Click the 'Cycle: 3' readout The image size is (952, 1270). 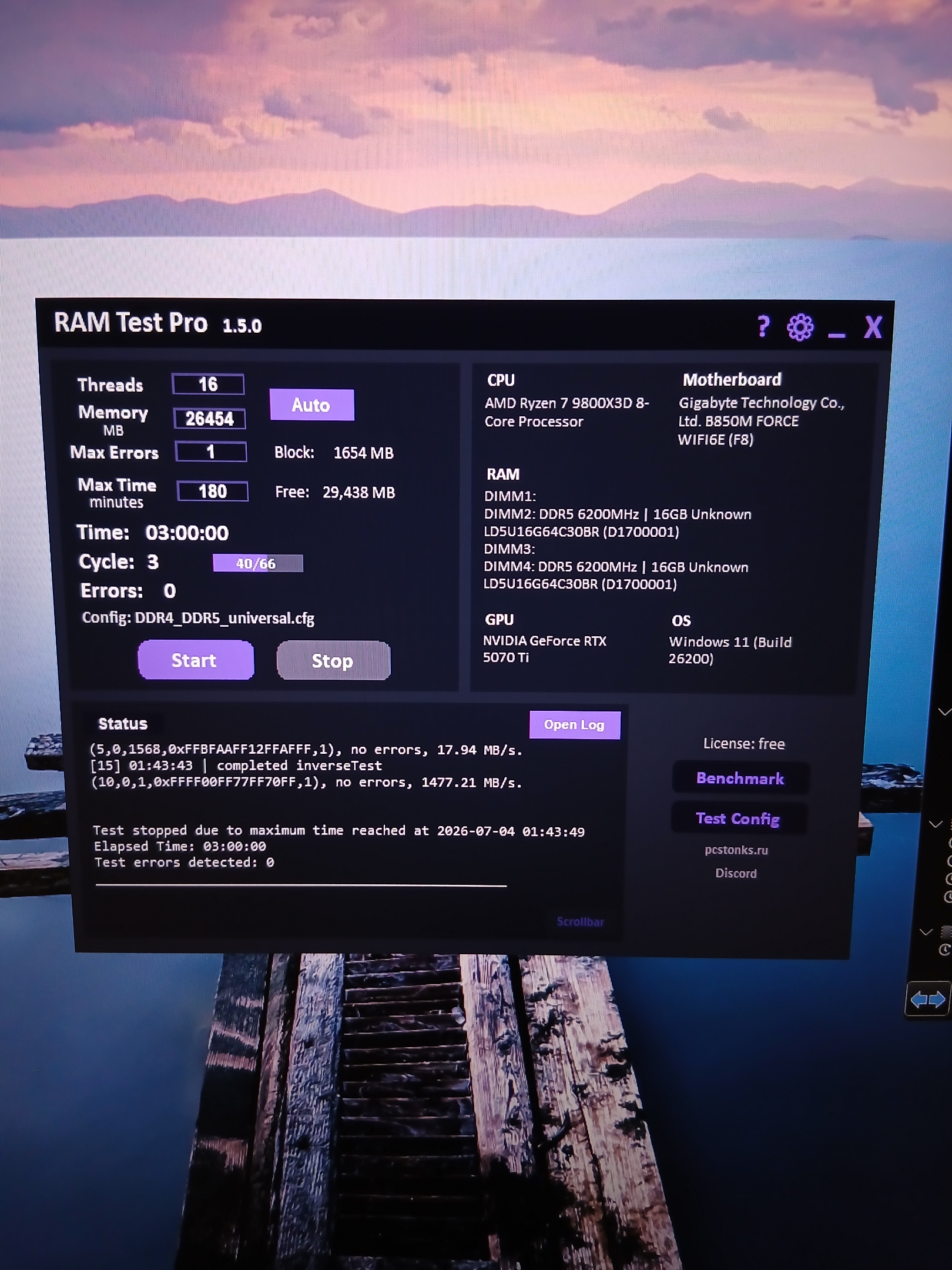119,562
